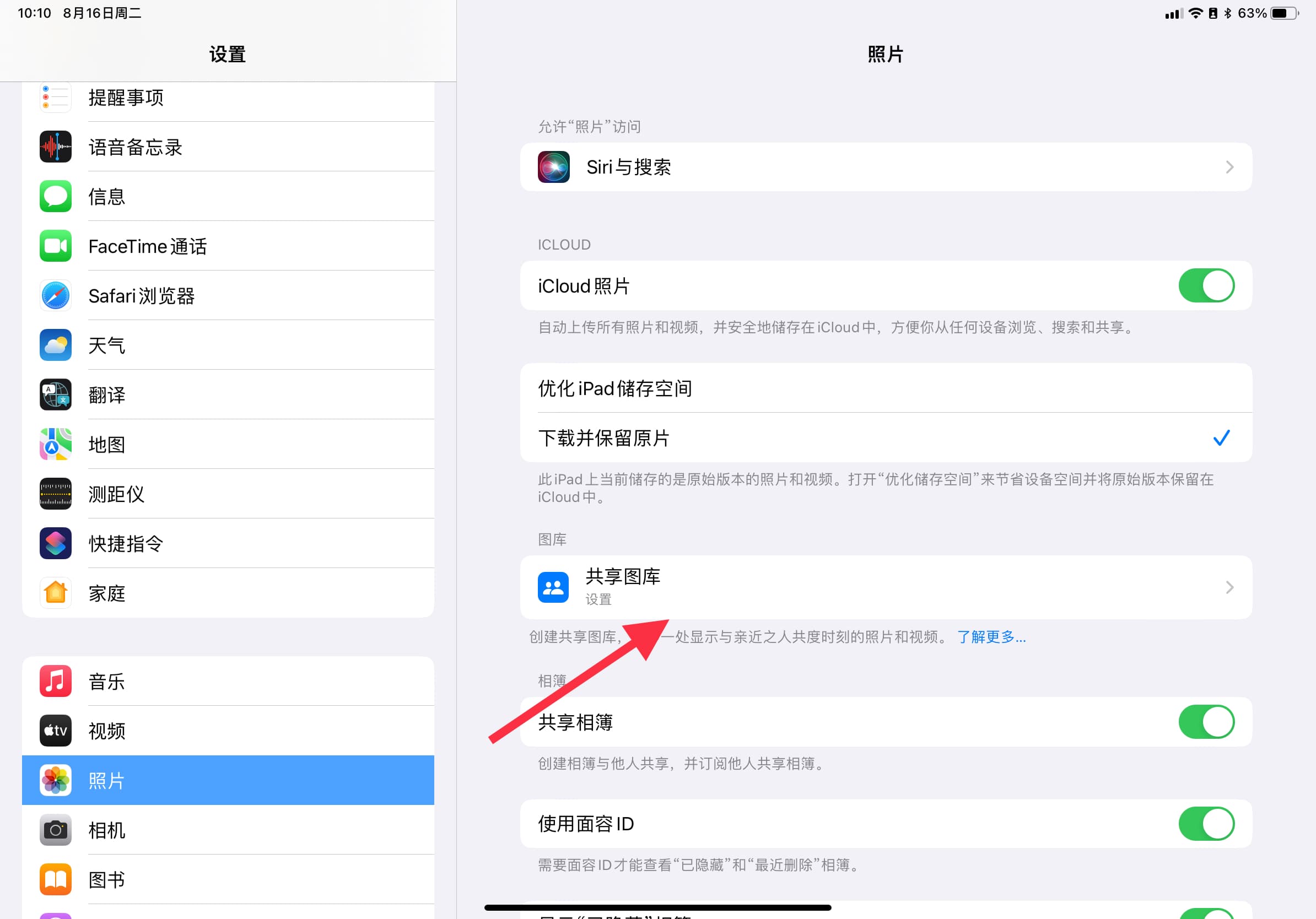The width and height of the screenshot is (1316, 919).
Task: Tap the 照片 page title
Action: click(886, 55)
